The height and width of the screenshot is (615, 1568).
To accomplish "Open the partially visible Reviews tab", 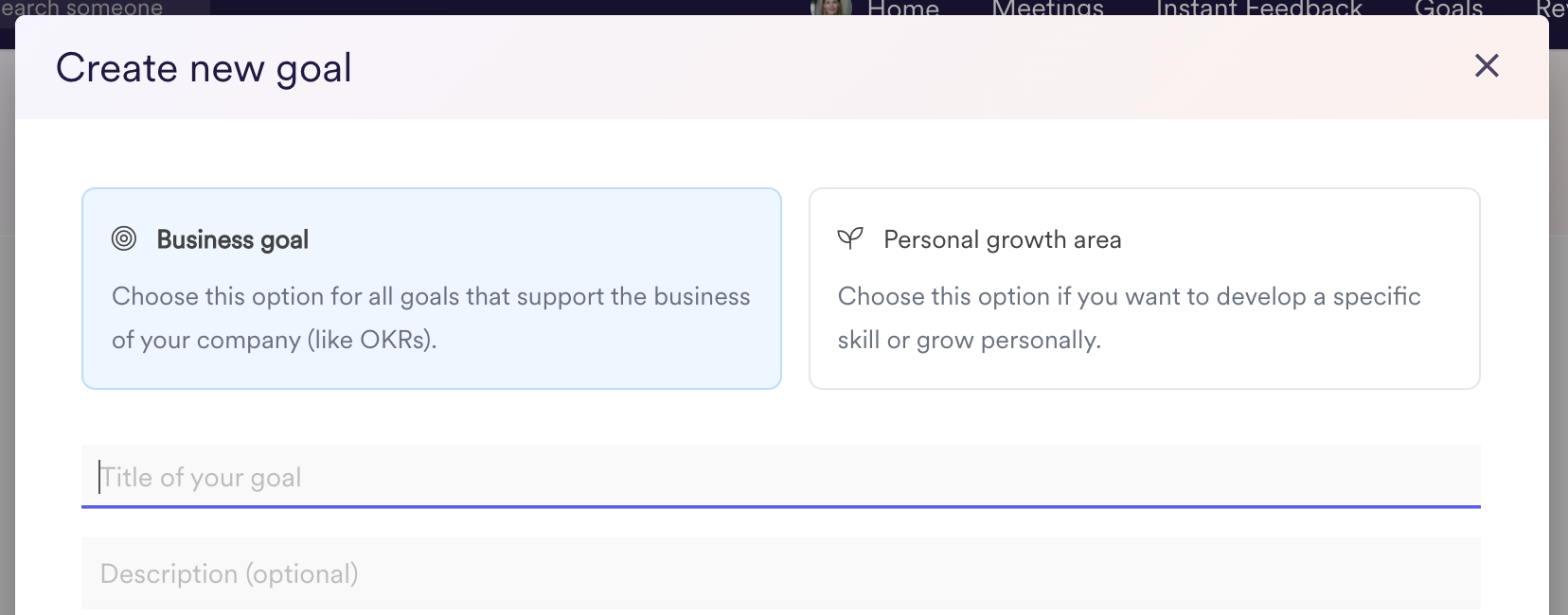I will (x=1552, y=9).
